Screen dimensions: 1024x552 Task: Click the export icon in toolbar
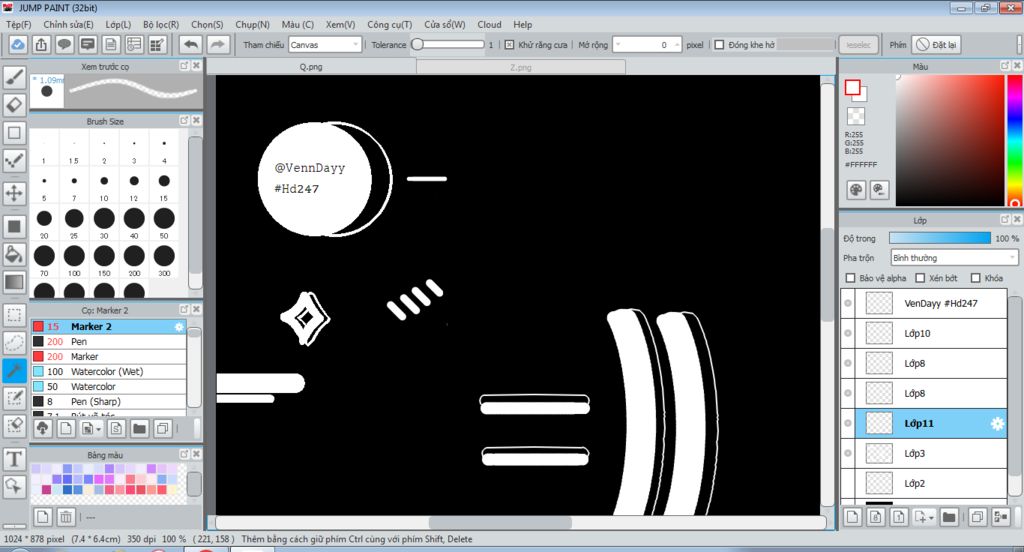[x=41, y=44]
